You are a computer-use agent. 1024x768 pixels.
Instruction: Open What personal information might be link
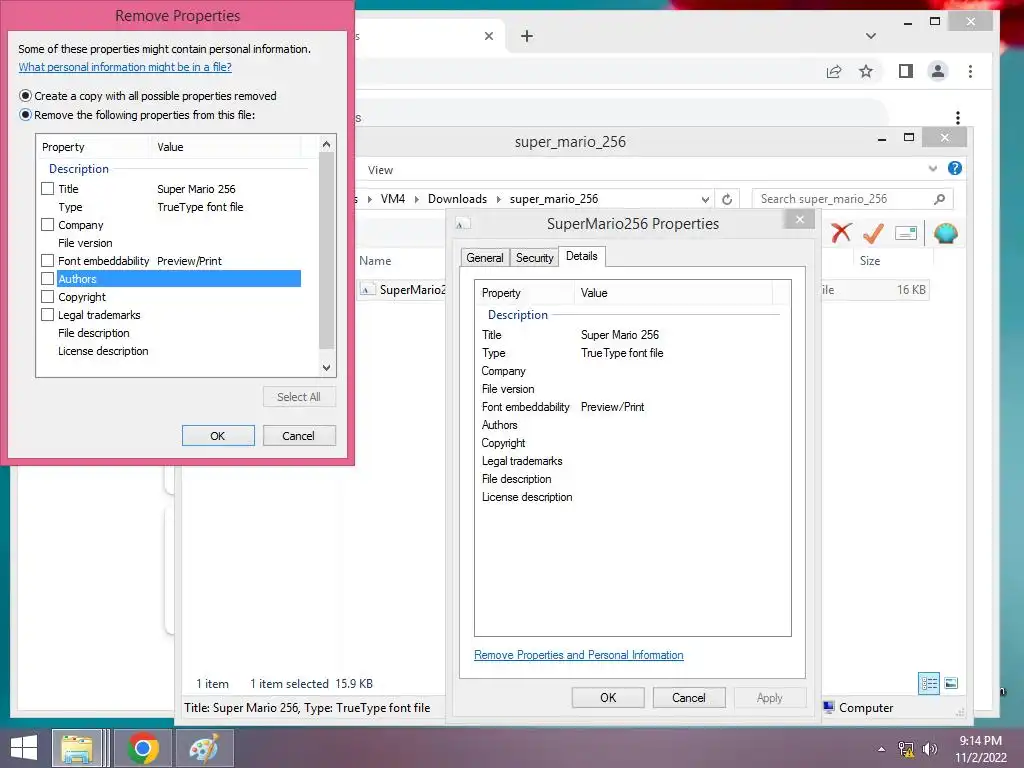click(125, 67)
